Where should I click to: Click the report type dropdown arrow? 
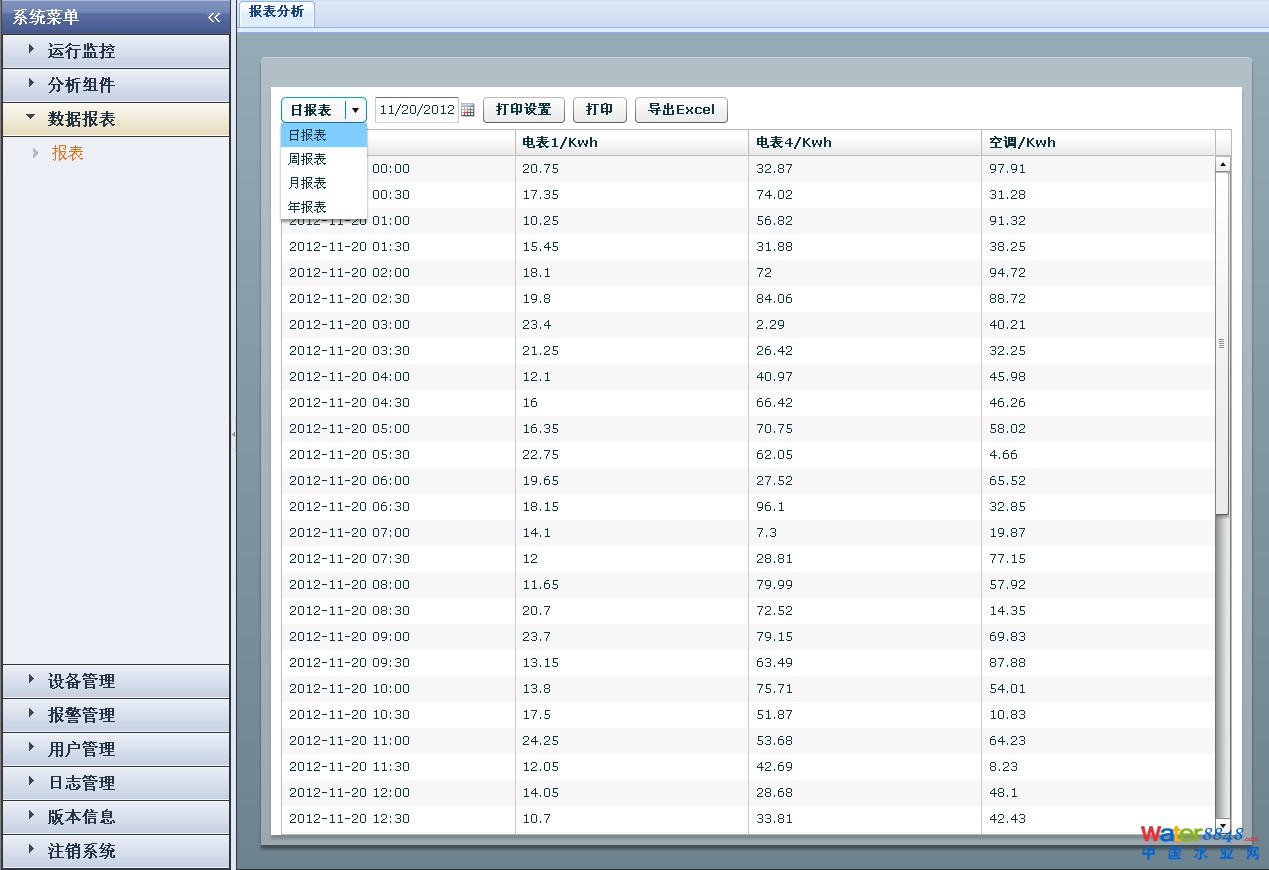coord(355,110)
